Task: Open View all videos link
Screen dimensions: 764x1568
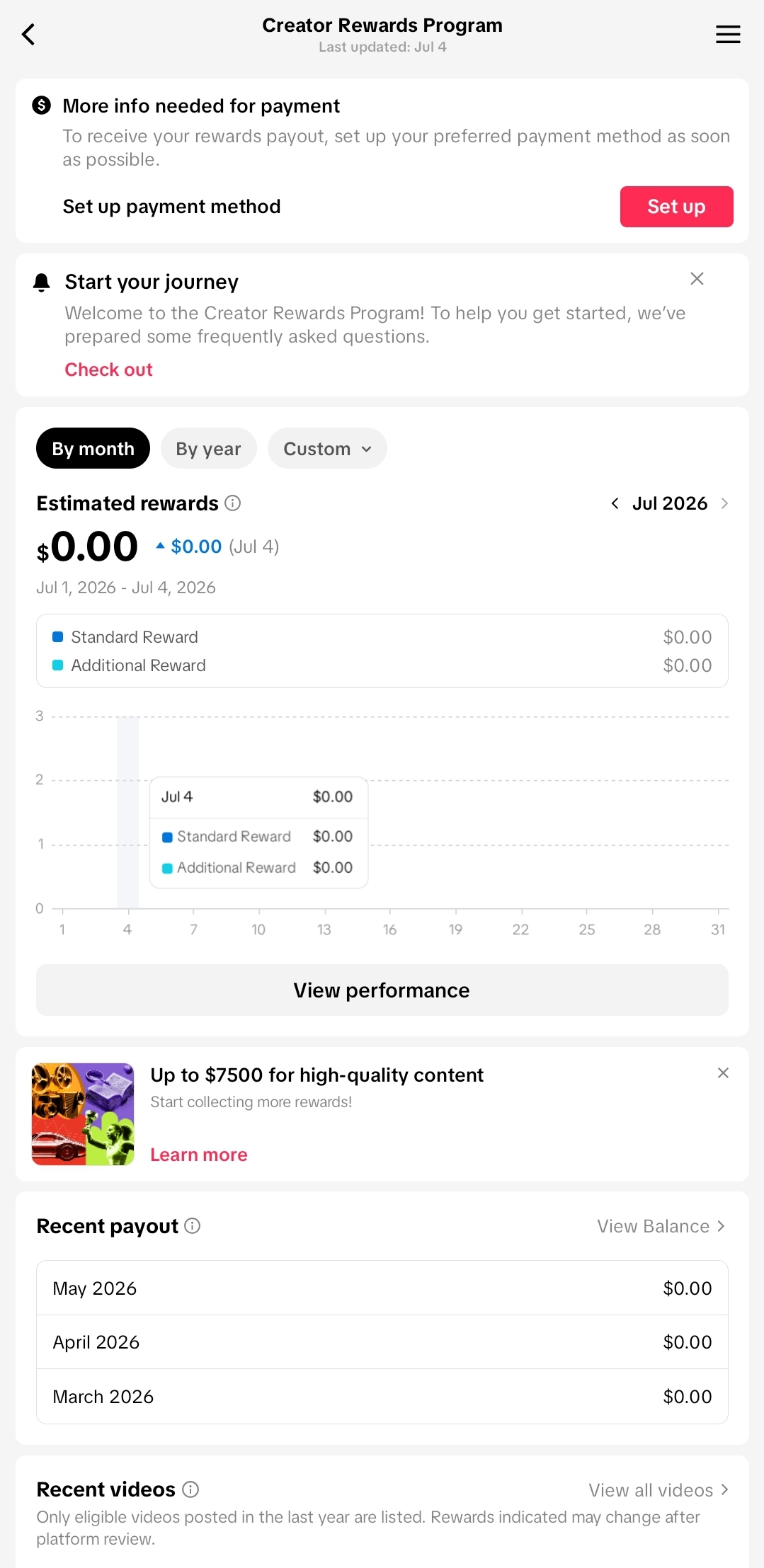Action: 658,1490
